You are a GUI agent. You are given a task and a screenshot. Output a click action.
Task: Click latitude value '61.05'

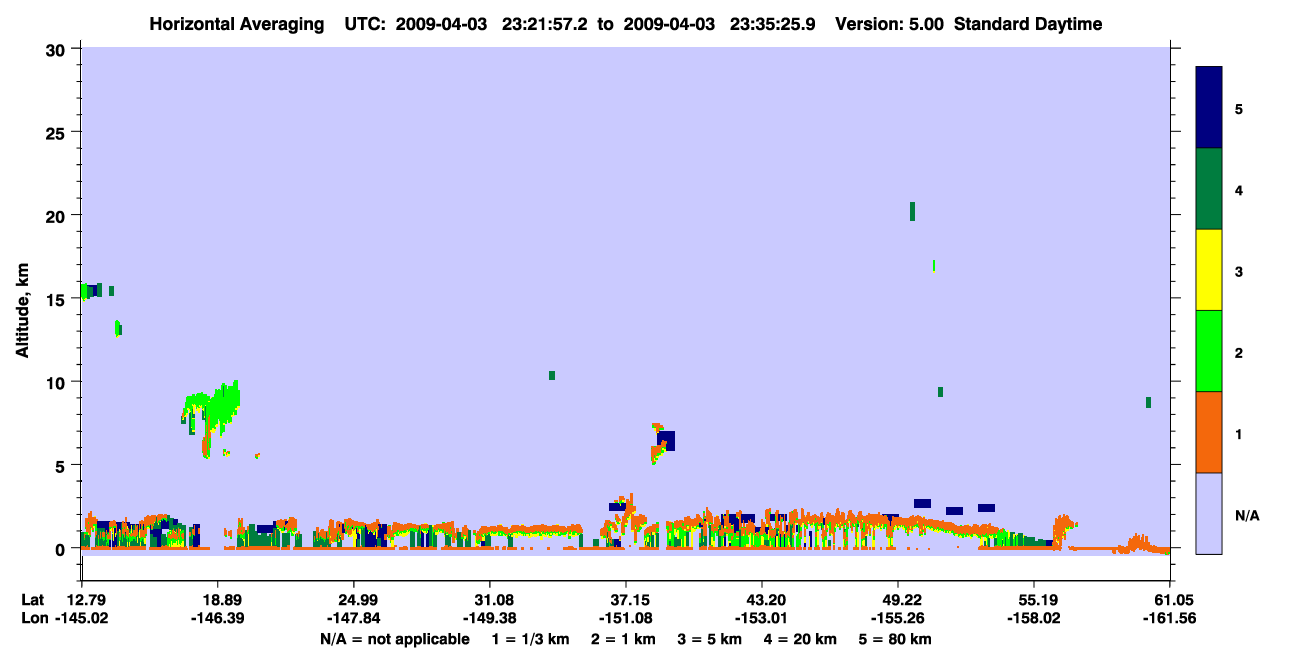[x=1170, y=600]
